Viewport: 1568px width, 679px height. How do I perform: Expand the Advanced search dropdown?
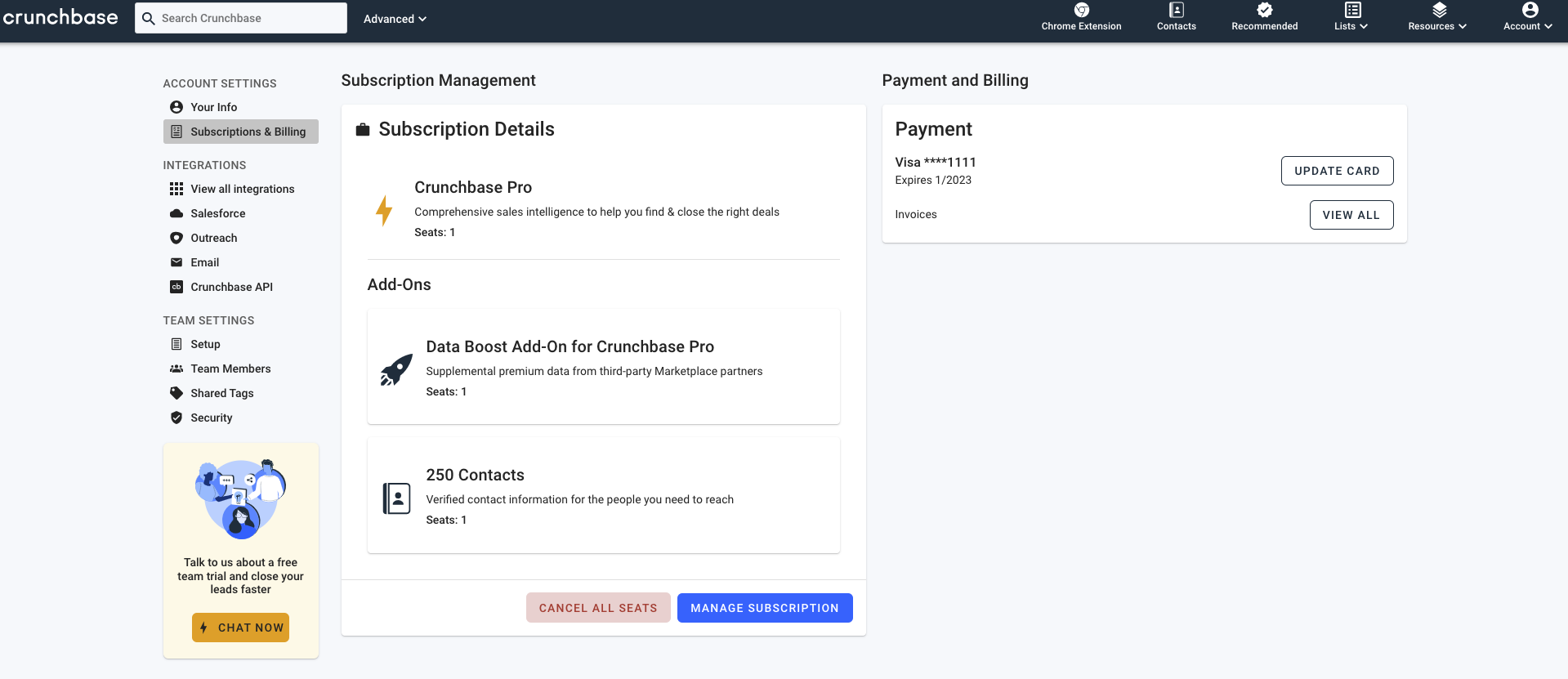click(395, 19)
